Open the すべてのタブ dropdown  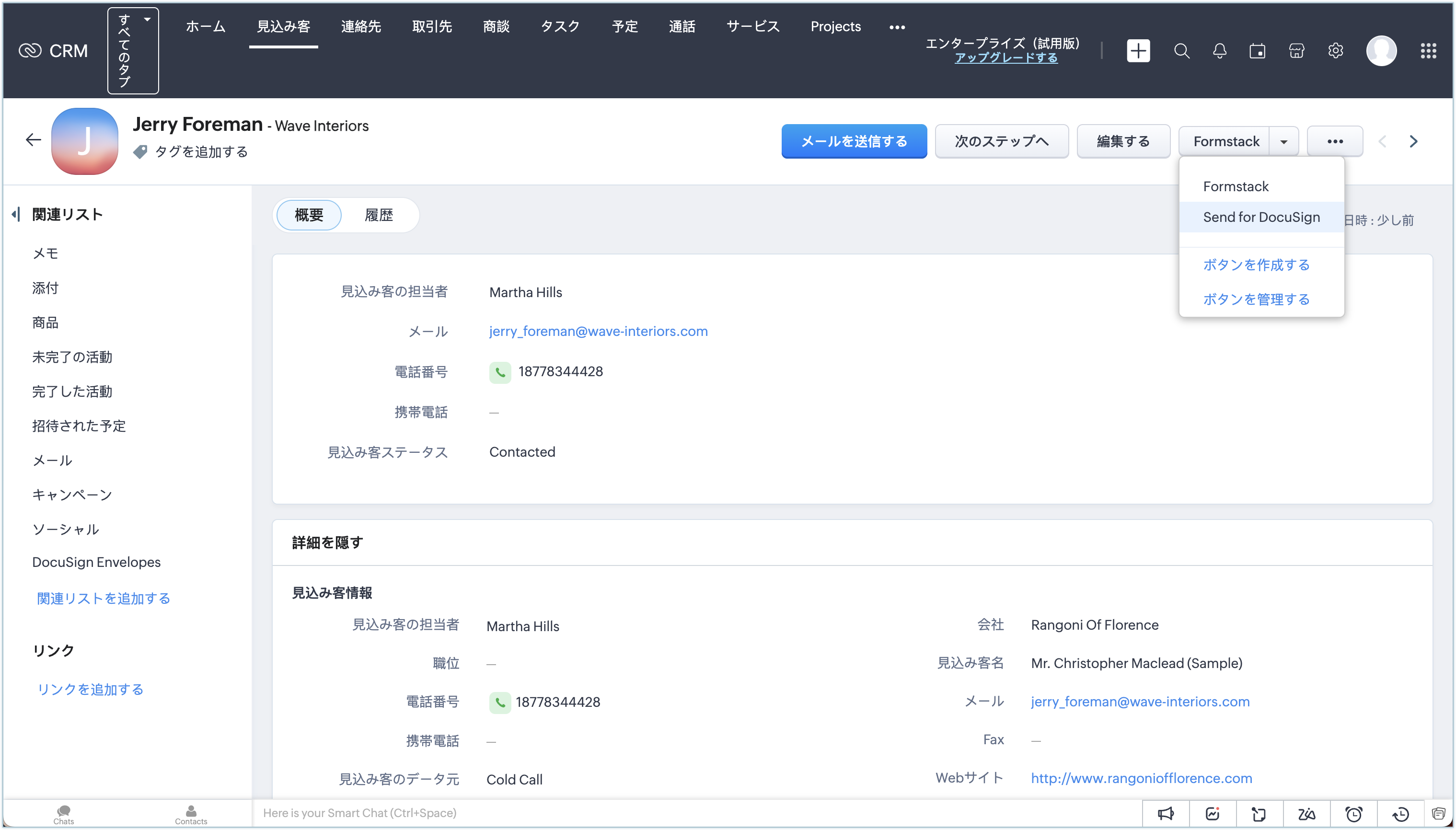(x=133, y=51)
